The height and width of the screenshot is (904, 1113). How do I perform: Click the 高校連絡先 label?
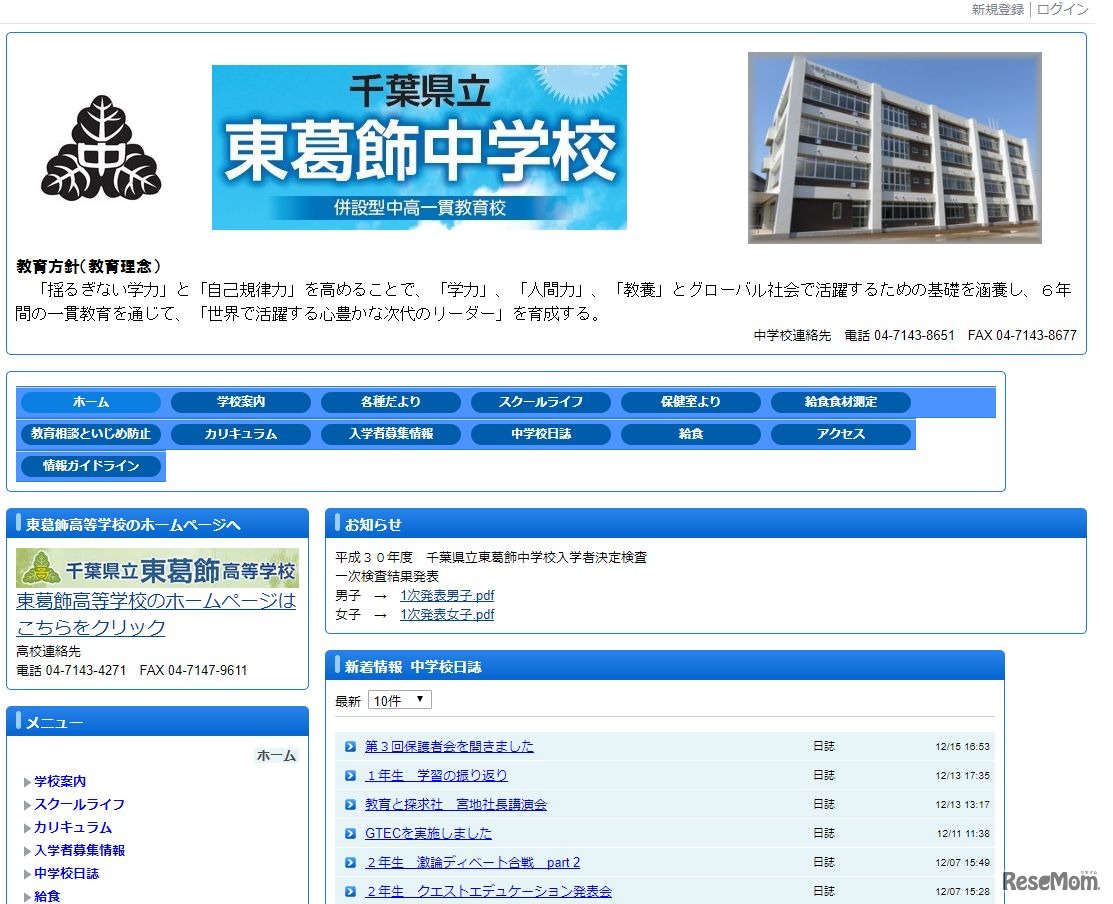point(48,651)
